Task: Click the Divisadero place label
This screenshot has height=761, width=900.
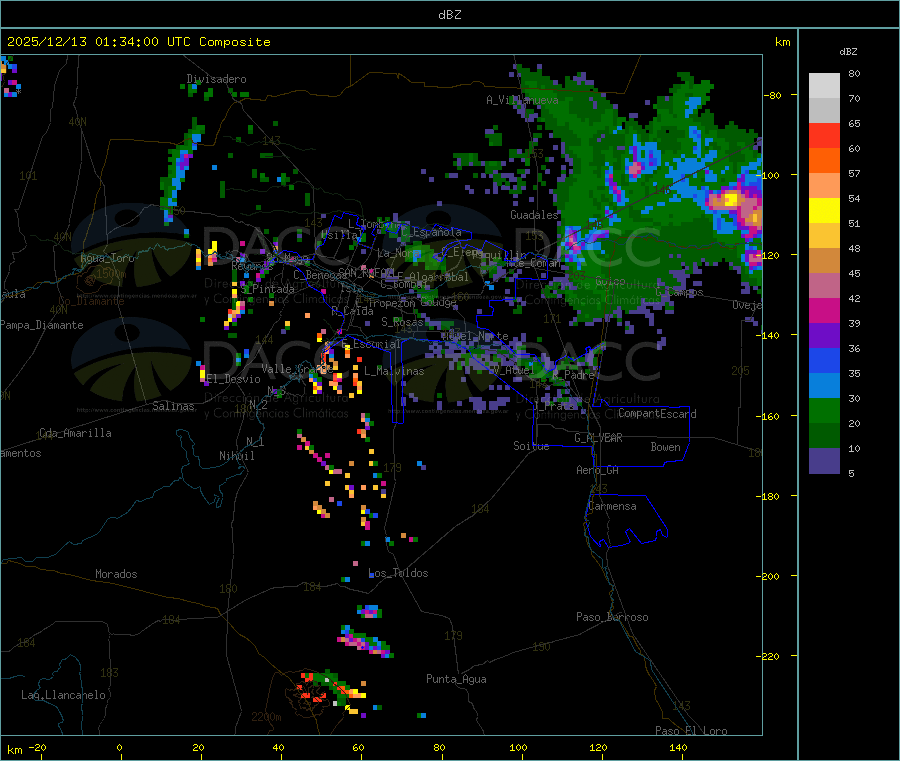Action: point(216,79)
